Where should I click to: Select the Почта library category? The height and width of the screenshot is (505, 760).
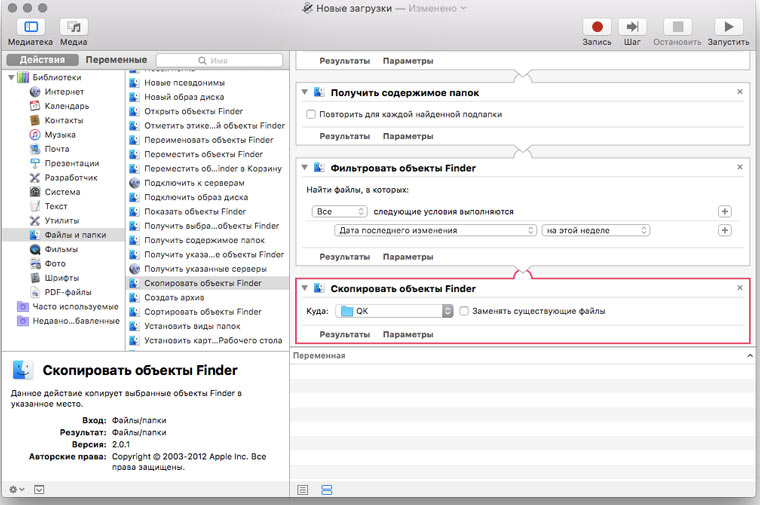(57, 149)
